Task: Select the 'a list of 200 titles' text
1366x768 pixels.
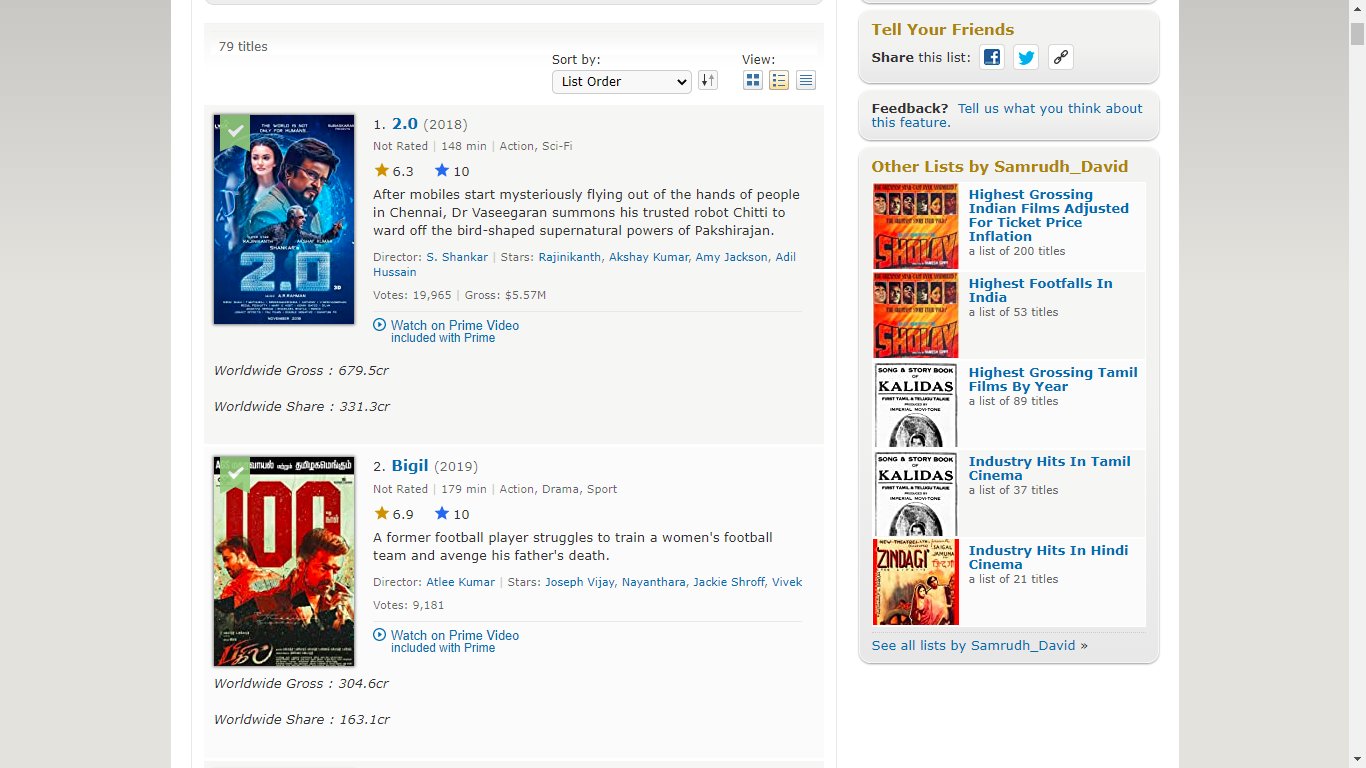Action: [x=1017, y=252]
